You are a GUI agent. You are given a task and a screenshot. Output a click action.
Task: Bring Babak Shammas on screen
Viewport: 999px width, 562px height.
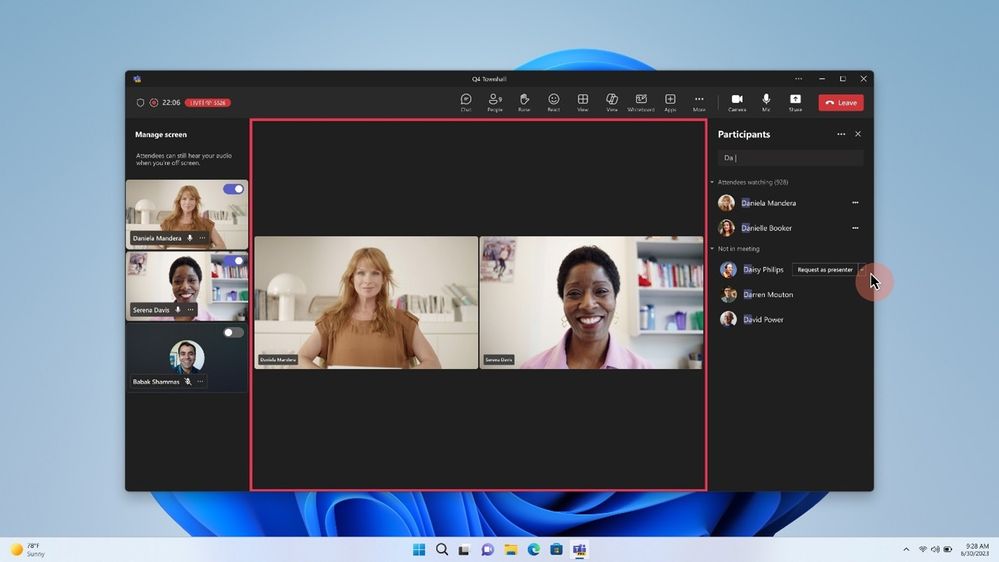click(x=233, y=333)
